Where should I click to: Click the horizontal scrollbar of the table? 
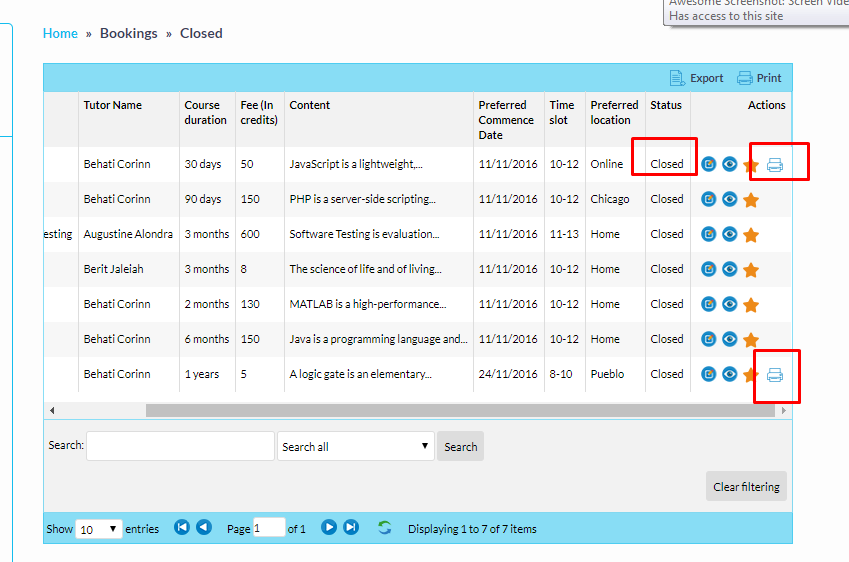pyautogui.click(x=460, y=410)
